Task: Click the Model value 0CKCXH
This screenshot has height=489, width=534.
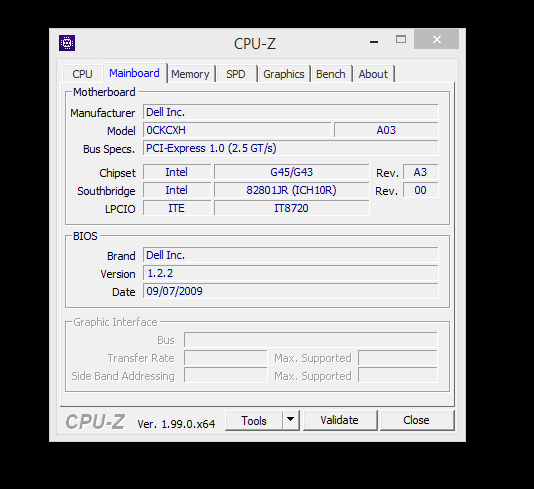Action: 237,130
